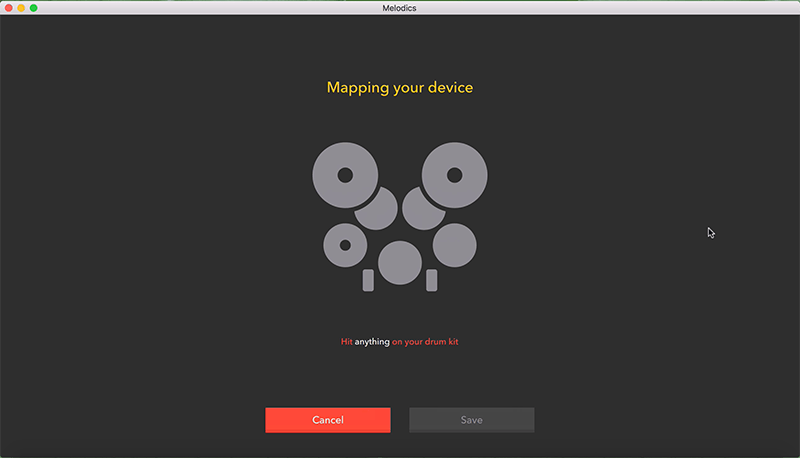The width and height of the screenshot is (800, 458).
Task: Click the greyed-out Save button
Action: [x=471, y=420]
